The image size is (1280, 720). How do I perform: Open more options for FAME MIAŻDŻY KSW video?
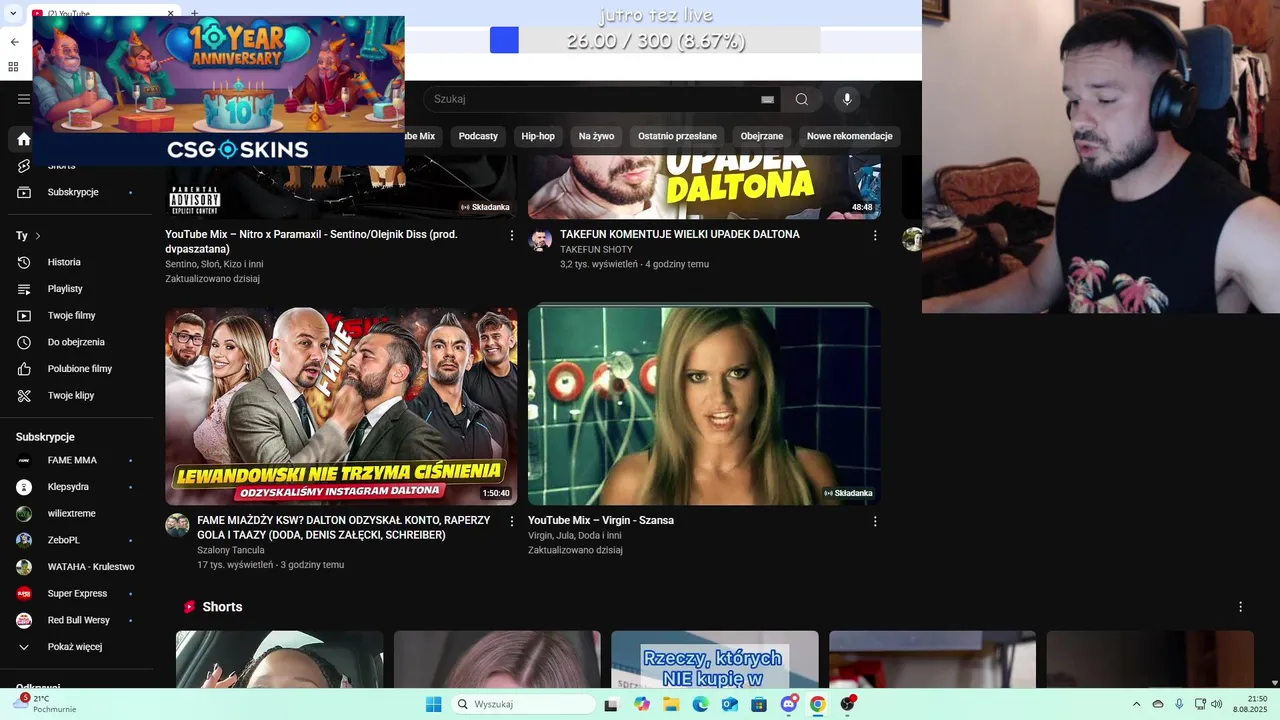pos(512,522)
